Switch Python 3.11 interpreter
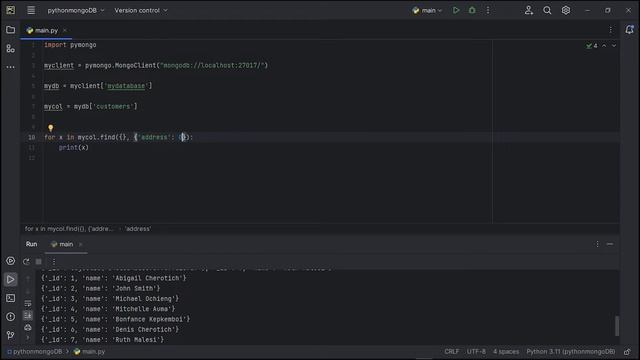 (x=570, y=351)
